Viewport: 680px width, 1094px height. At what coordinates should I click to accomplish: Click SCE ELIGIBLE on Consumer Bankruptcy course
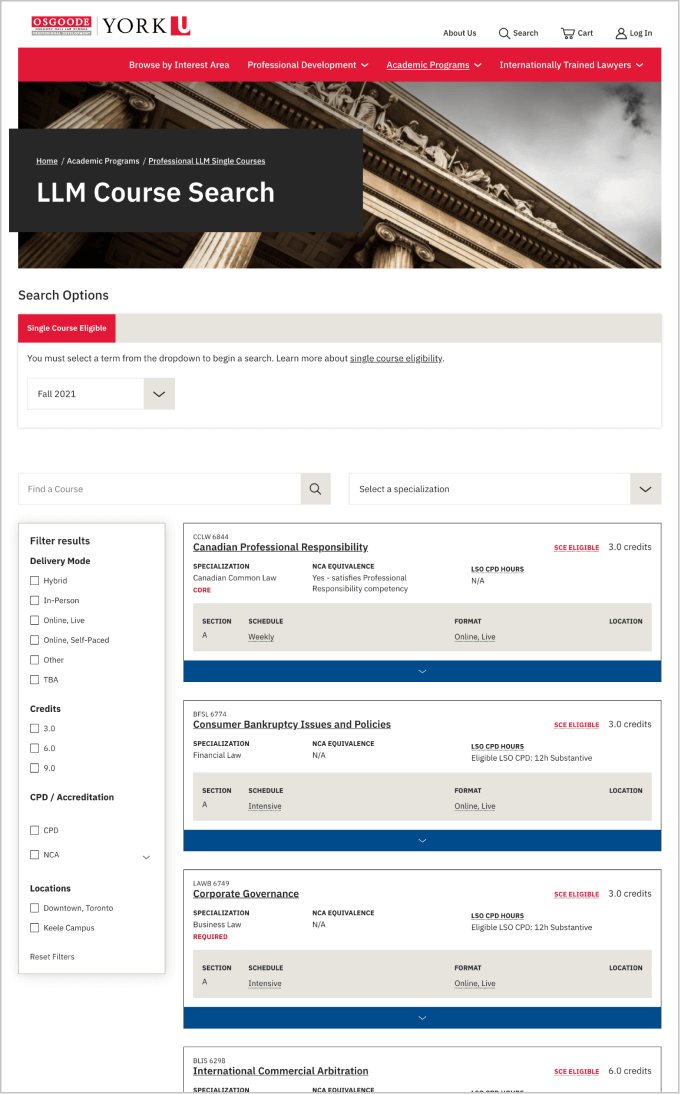pyautogui.click(x=577, y=725)
